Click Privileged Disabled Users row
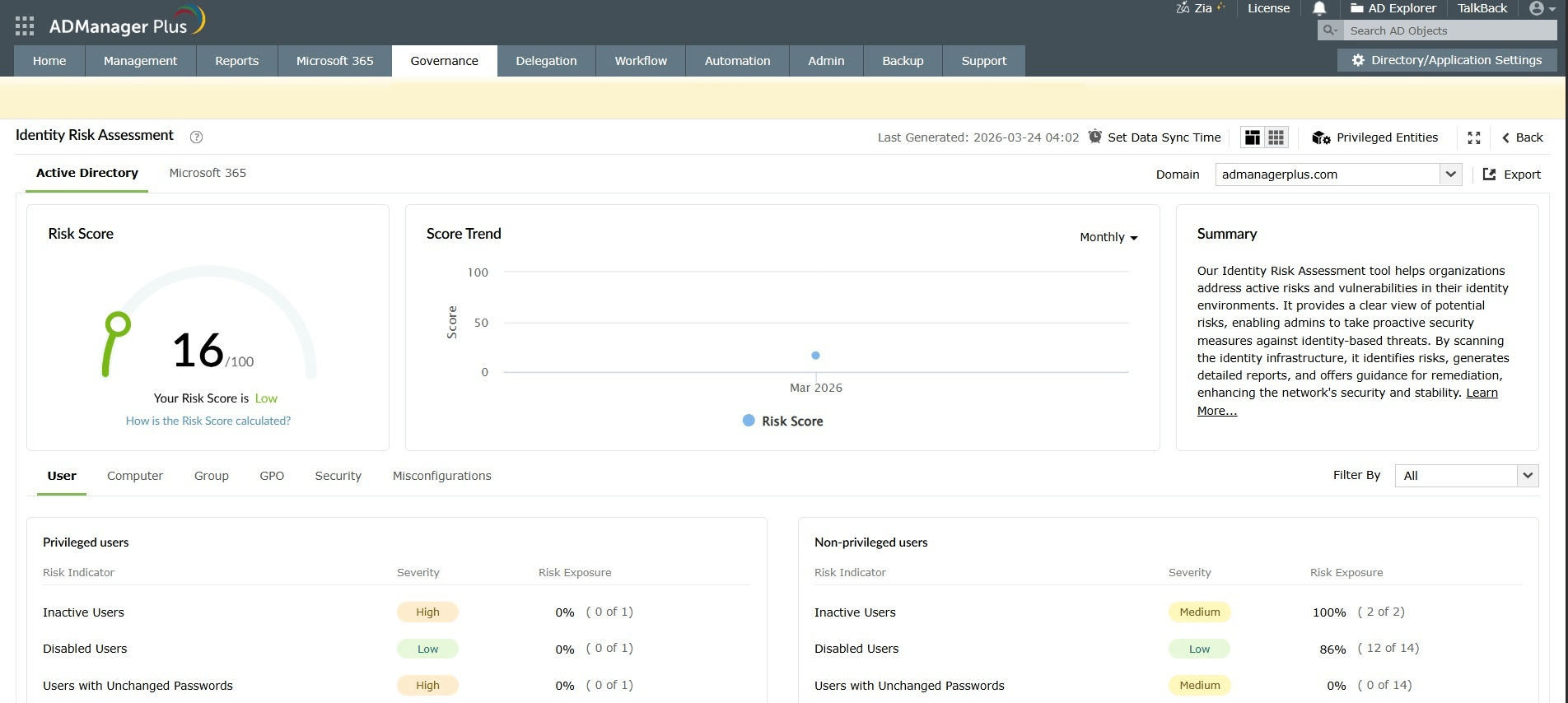This screenshot has height=703, width=1568. click(396, 649)
